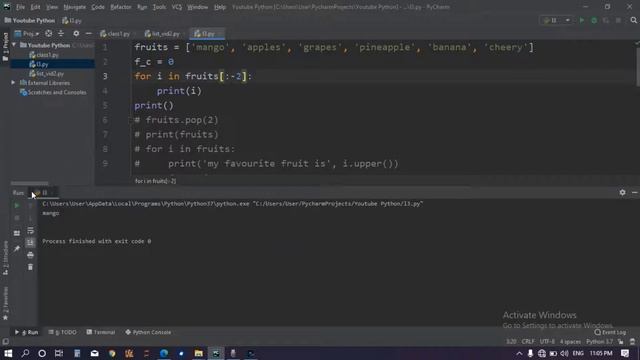The image size is (640, 360).
Task: Hide Run panel with minus icon
Action: 634,192
